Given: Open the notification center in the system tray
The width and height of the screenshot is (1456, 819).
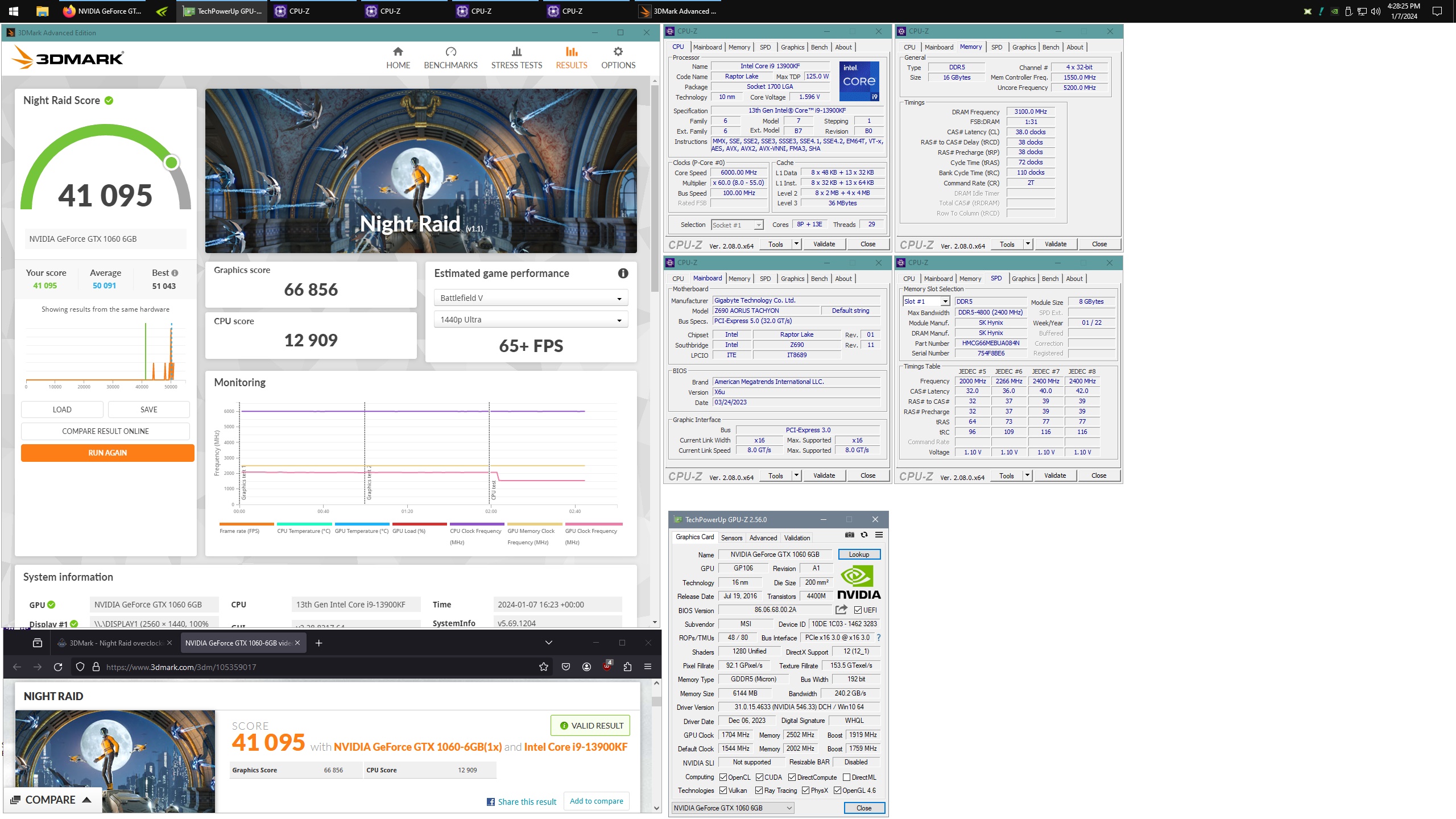Looking at the screenshot, I should coord(1437,11).
